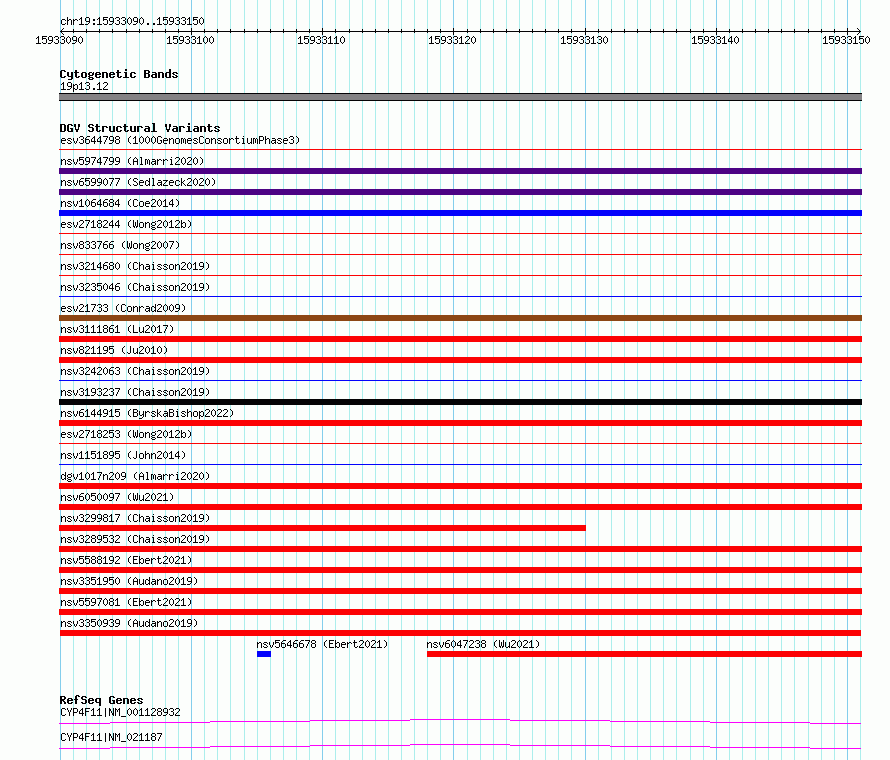
Task: Click the esv3644798 (1000GenomesConsortiumPhase3) variant label
Action: click(180, 140)
